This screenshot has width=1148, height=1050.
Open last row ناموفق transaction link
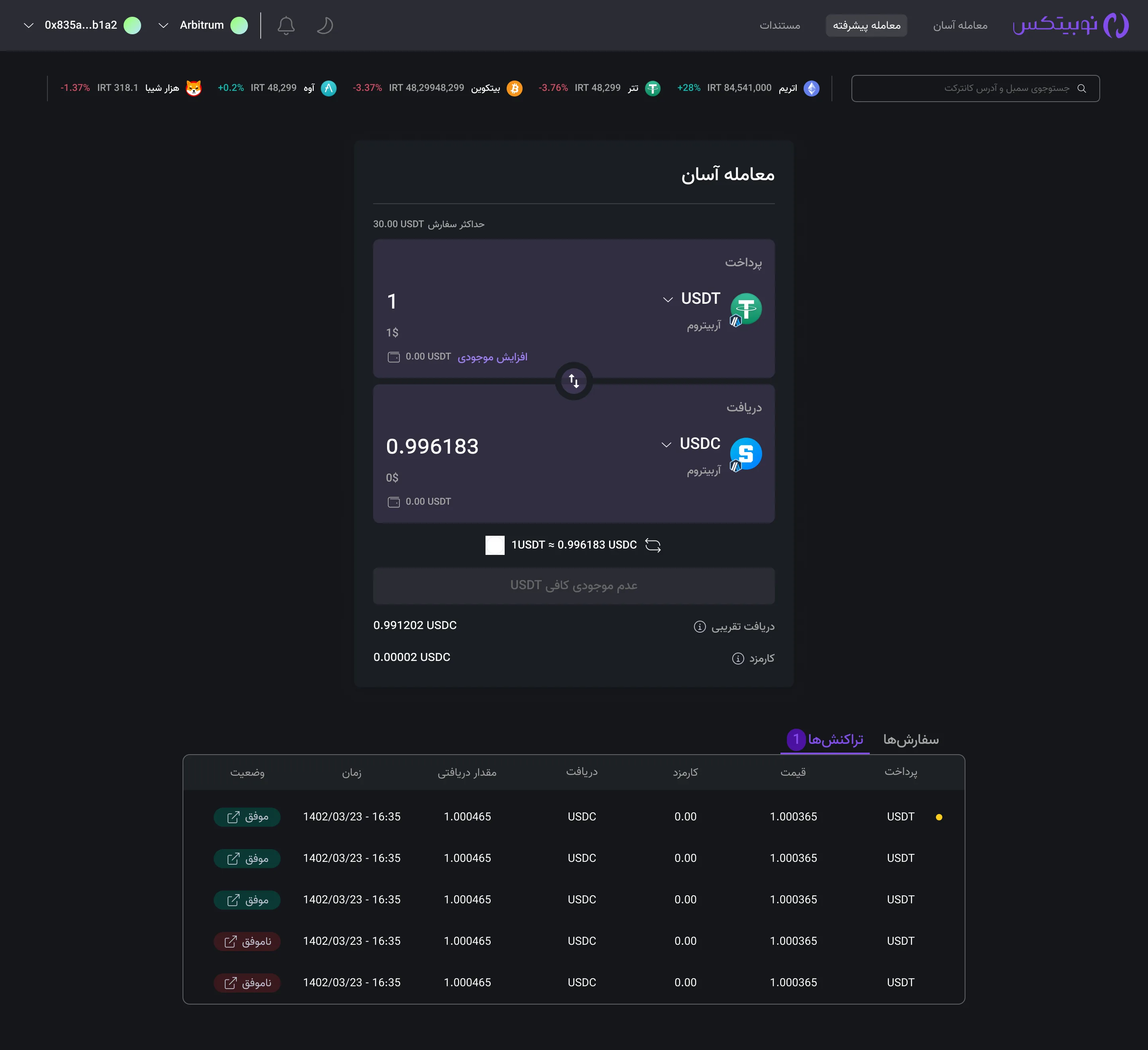[247, 983]
